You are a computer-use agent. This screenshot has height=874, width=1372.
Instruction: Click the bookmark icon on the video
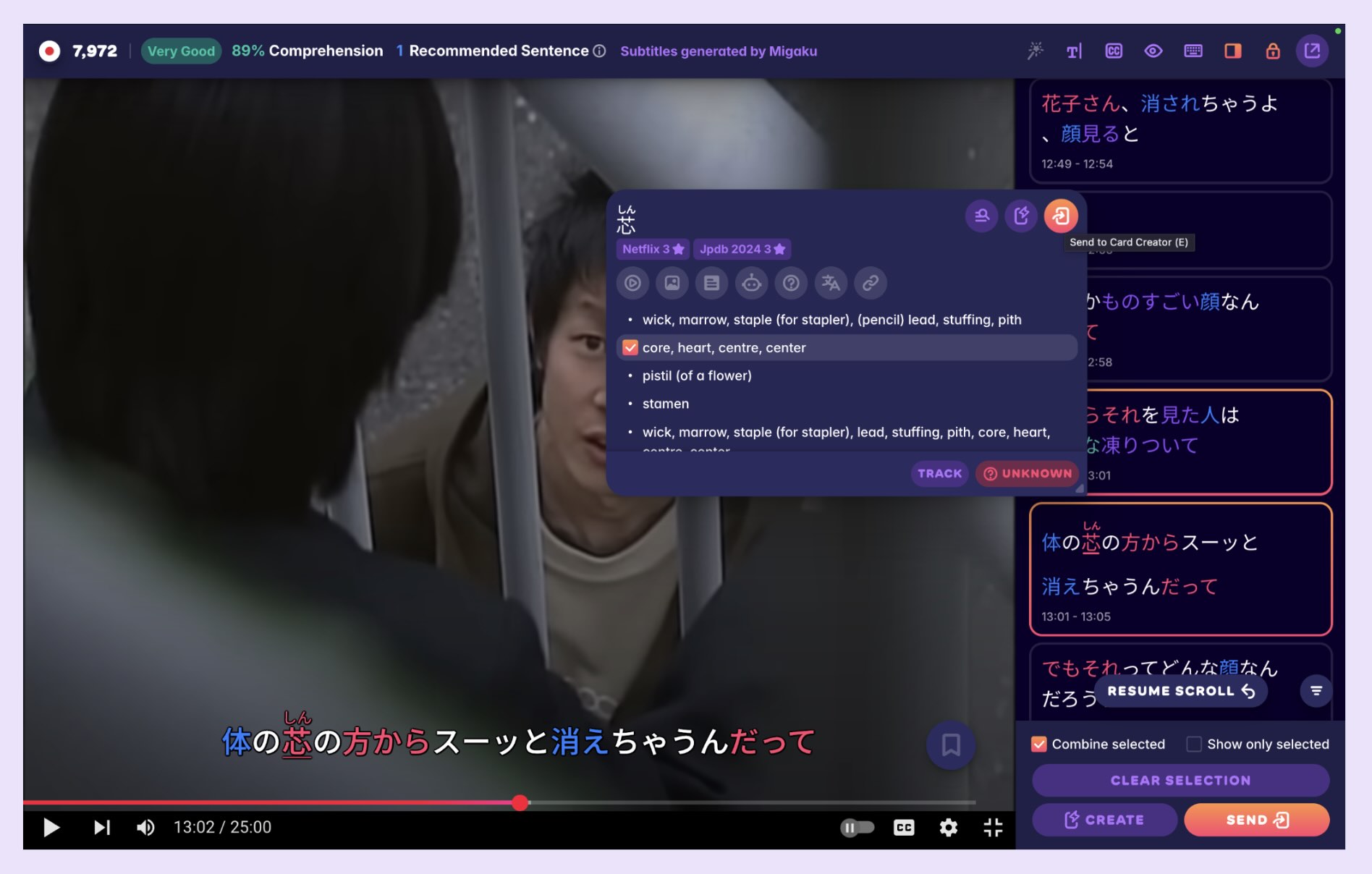coord(951,744)
